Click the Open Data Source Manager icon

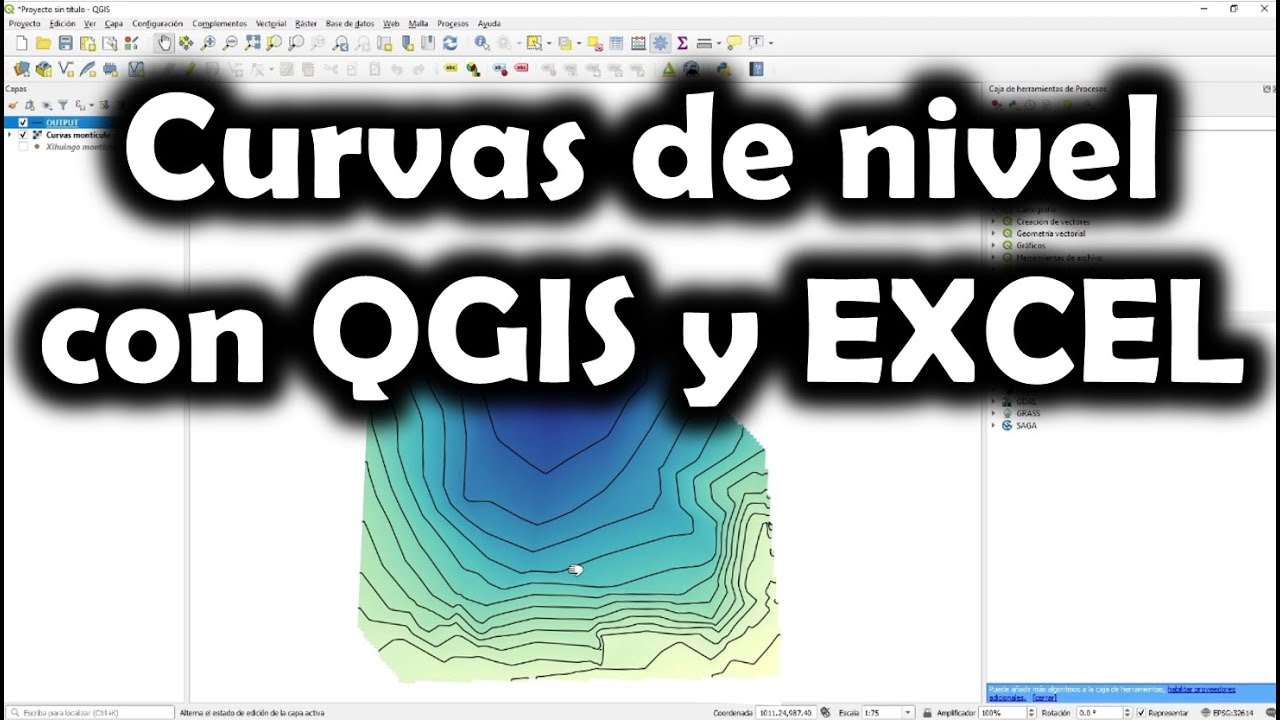(x=21, y=69)
